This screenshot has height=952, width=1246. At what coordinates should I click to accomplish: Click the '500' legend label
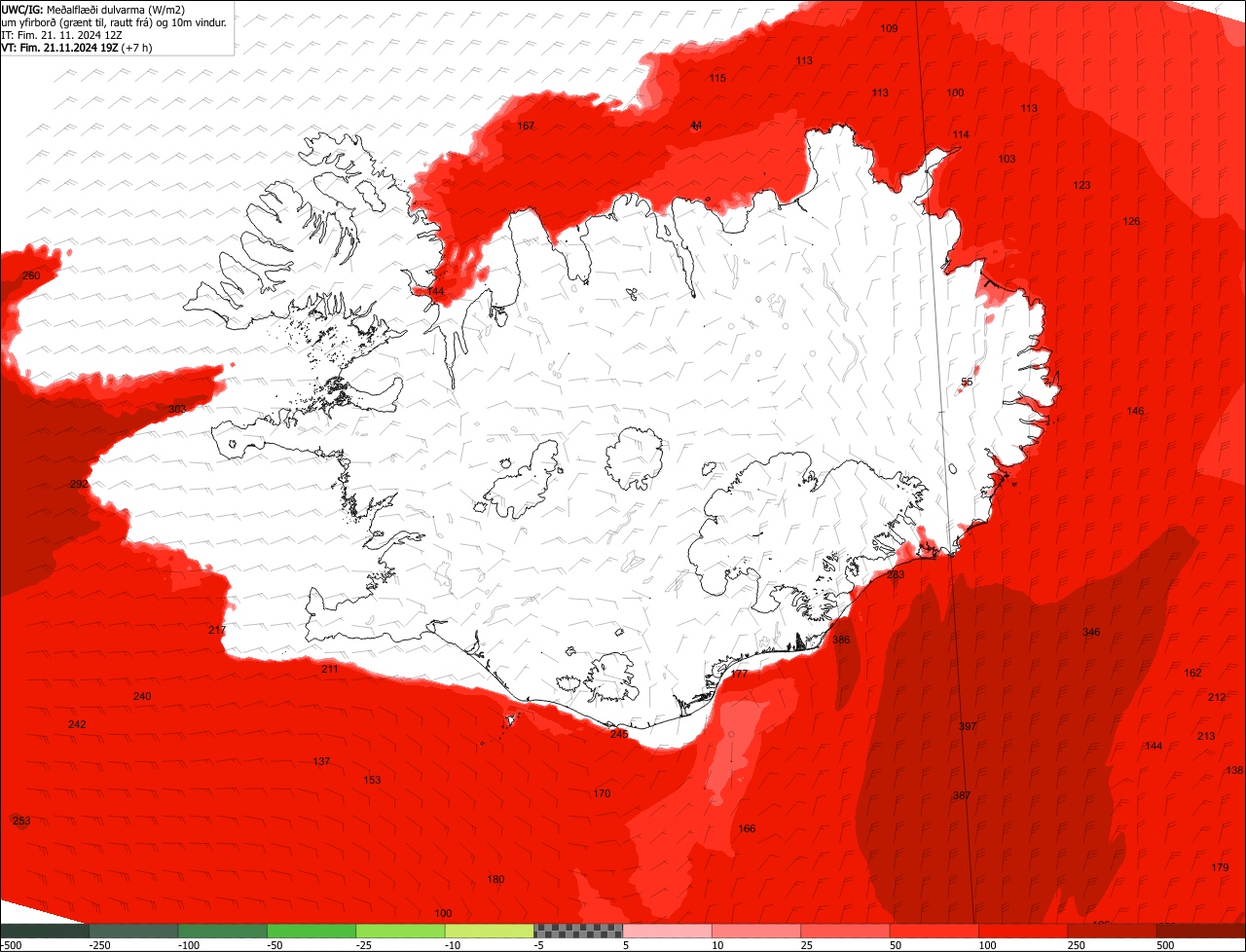pos(1166,945)
